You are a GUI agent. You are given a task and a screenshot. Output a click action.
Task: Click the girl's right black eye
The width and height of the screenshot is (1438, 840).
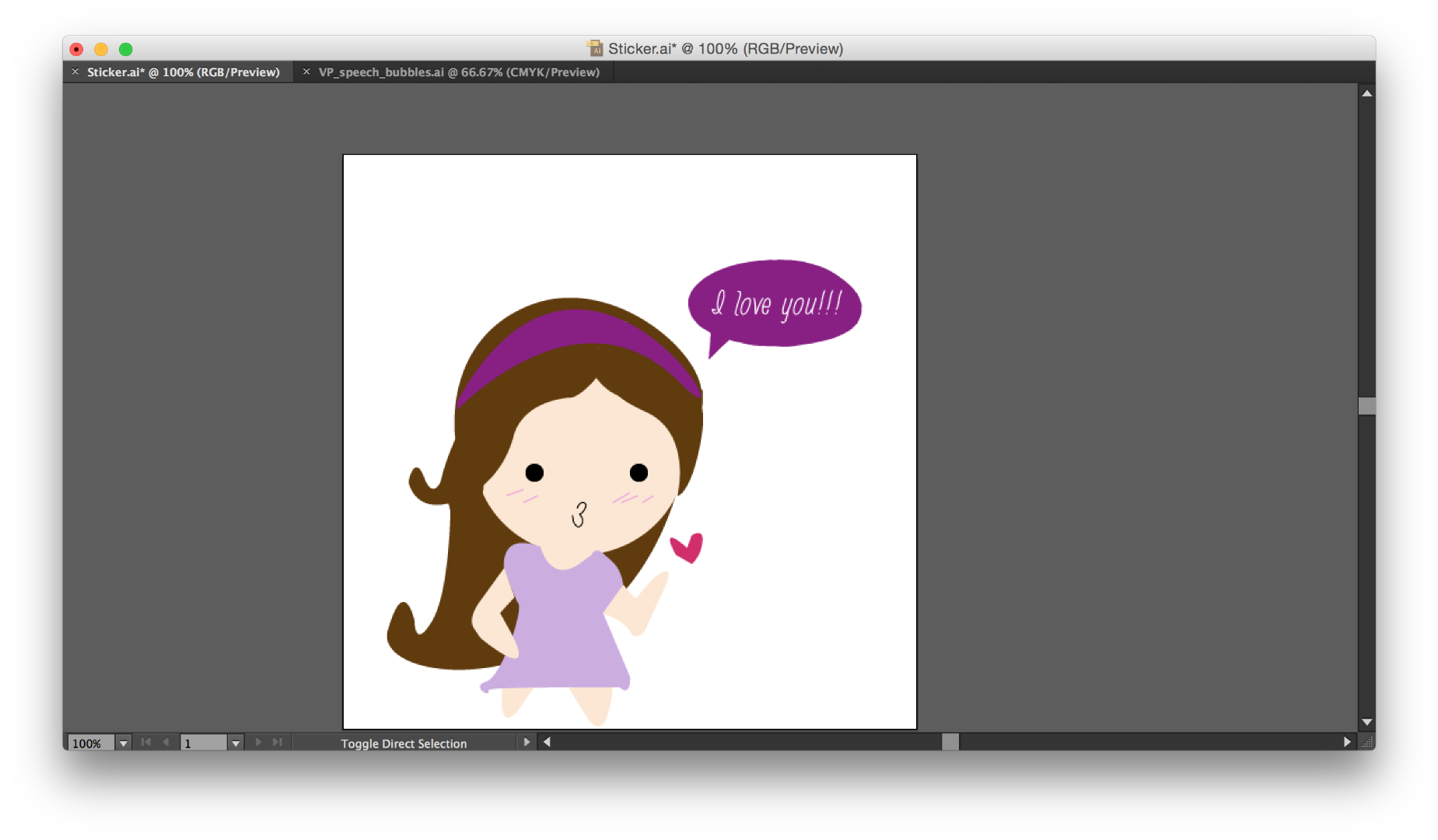[639, 472]
